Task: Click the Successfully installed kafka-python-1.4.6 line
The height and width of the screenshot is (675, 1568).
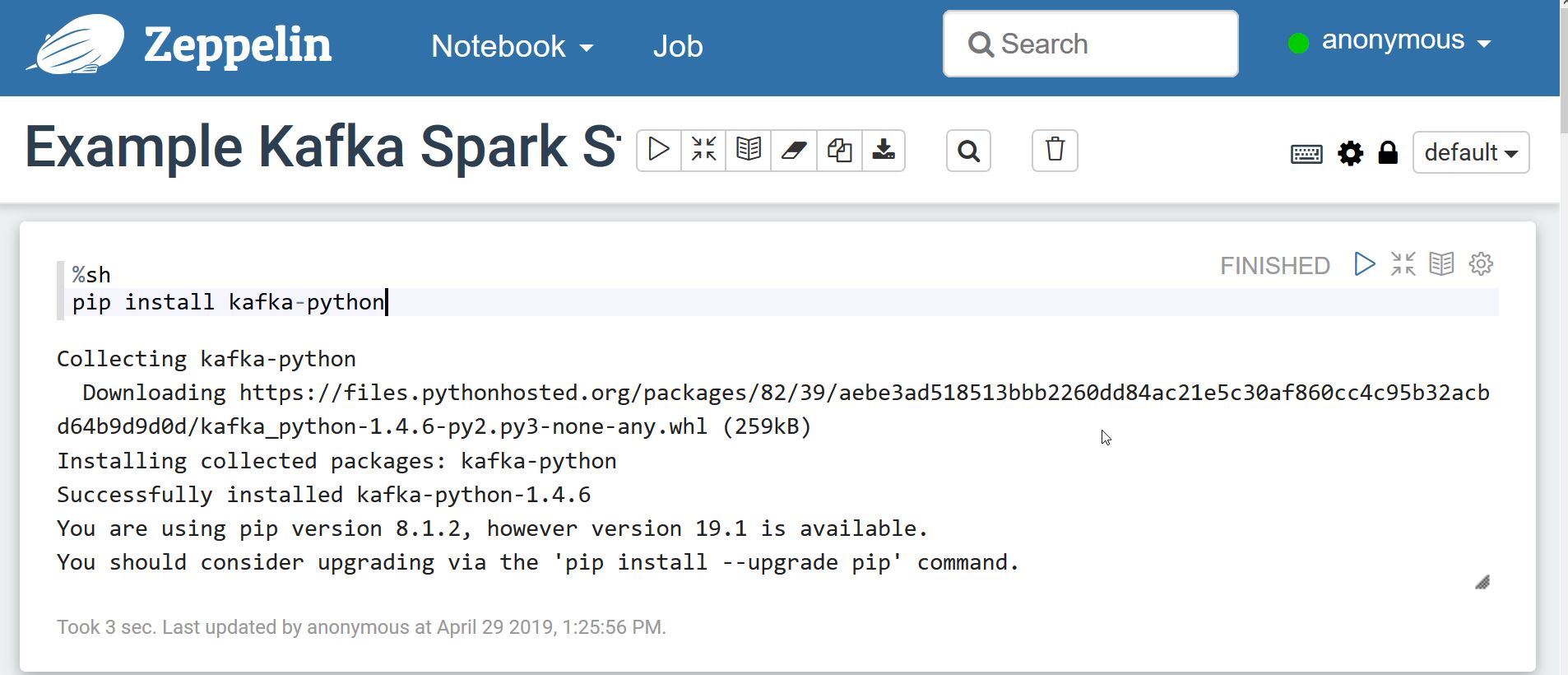Action: 323,495
